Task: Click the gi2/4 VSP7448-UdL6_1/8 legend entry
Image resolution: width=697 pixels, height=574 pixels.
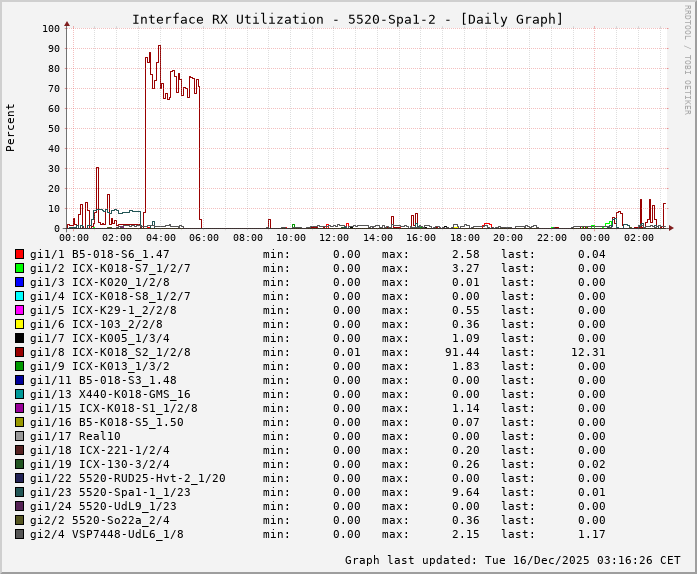Action: click(x=107, y=534)
